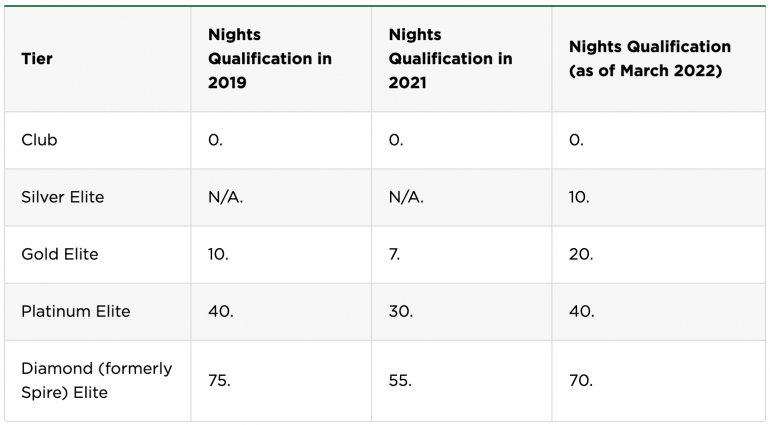This screenshot has width=770, height=425.
Task: Click the "Tier" column header
Action: point(37,59)
